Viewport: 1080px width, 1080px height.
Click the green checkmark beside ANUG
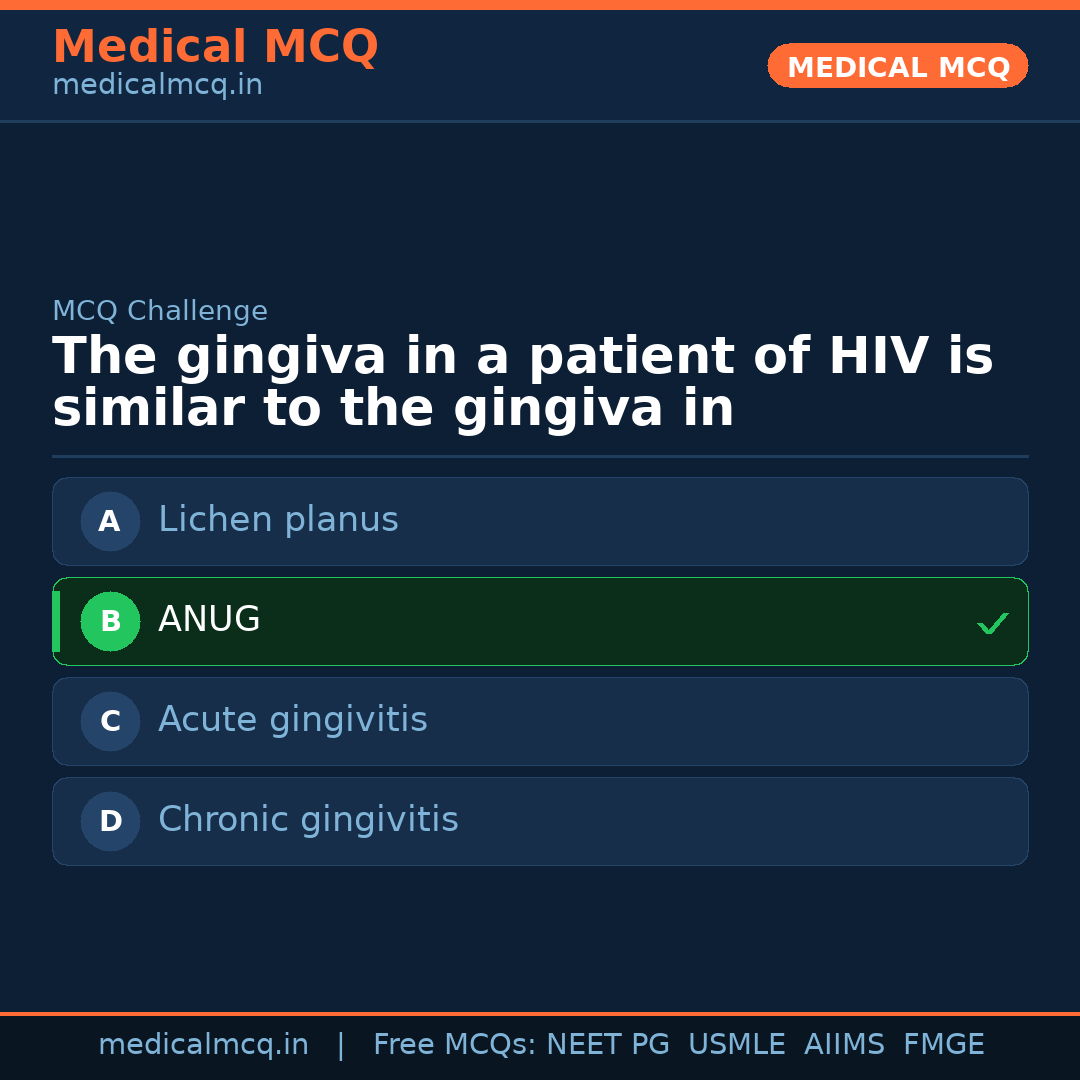(x=992, y=623)
